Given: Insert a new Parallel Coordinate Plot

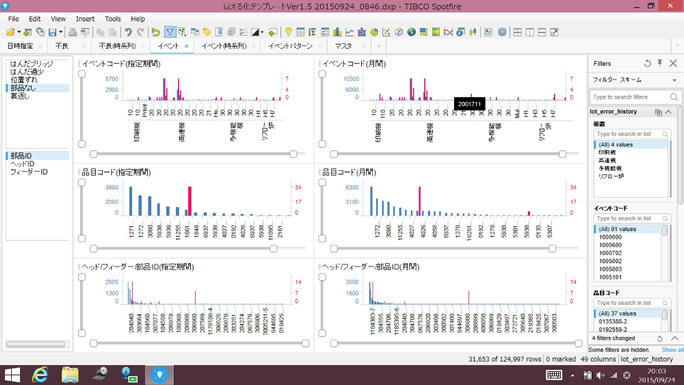Looking at the screenshot, I should 448,32.
